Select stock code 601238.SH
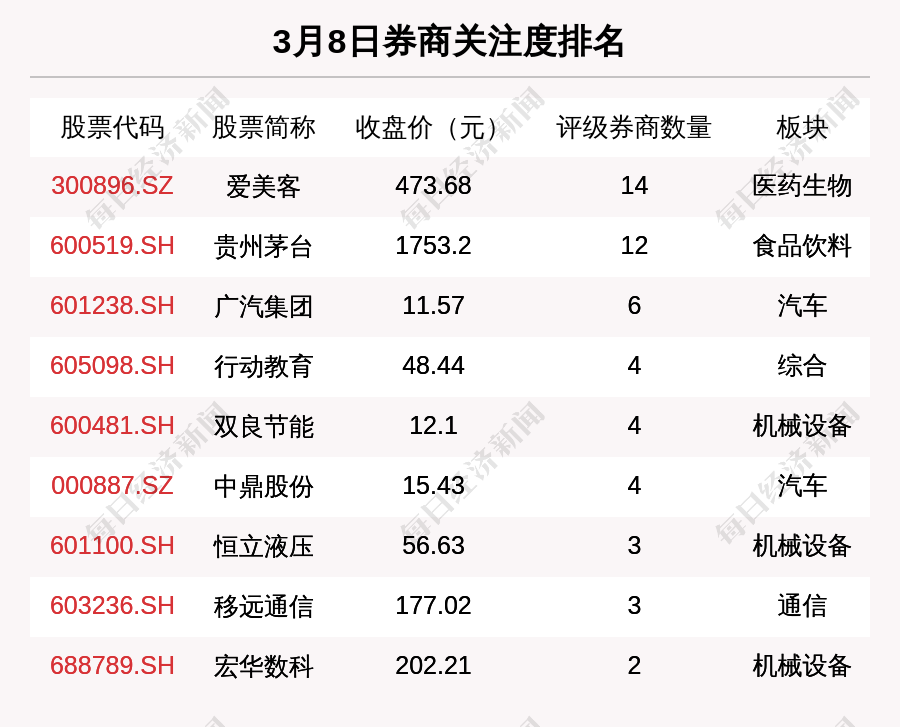900x727 pixels. tap(112, 305)
